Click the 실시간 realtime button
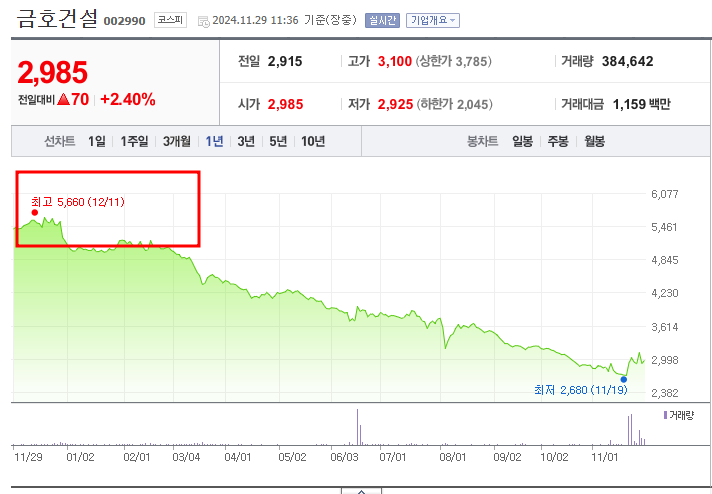This screenshot has width=712, height=494. coord(382,20)
